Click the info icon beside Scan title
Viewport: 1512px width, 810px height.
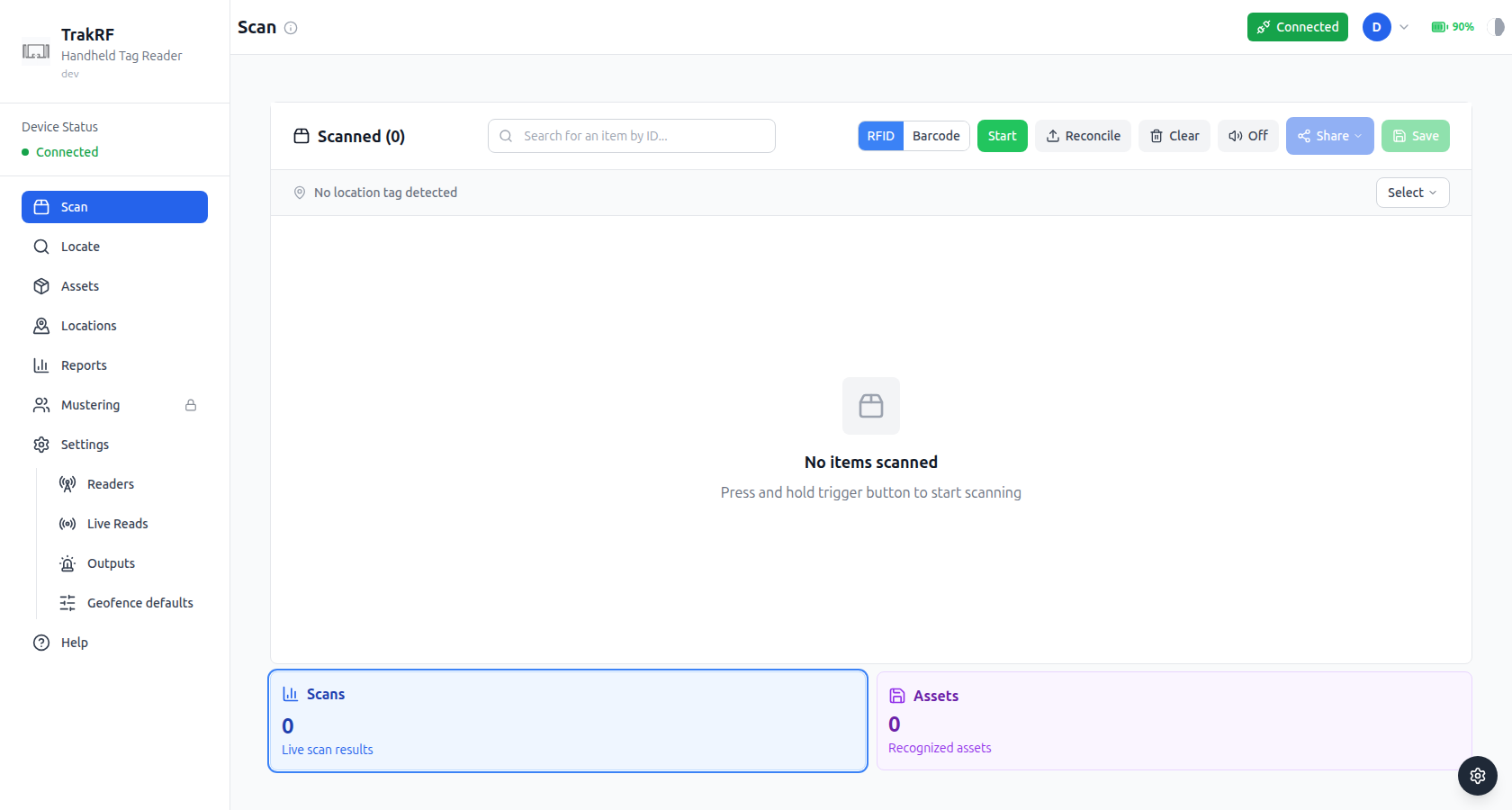click(x=291, y=28)
